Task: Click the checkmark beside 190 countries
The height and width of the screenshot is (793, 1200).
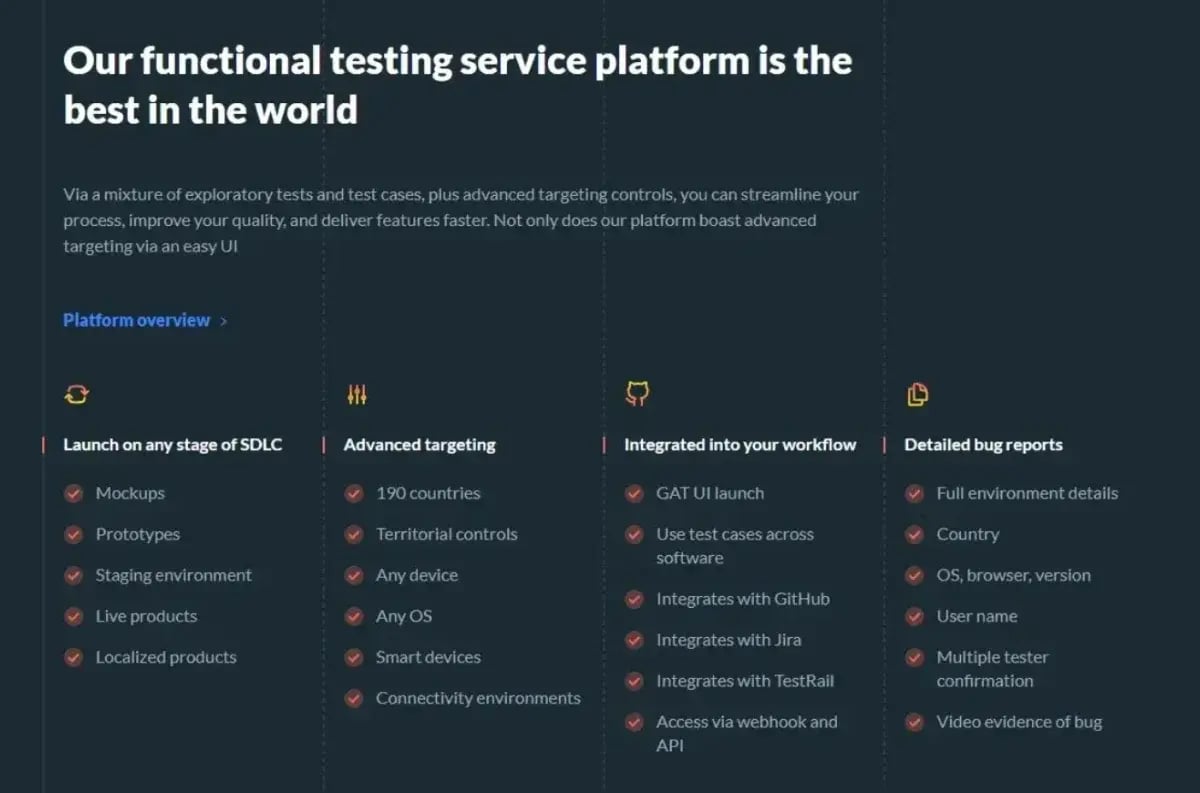Action: point(354,493)
